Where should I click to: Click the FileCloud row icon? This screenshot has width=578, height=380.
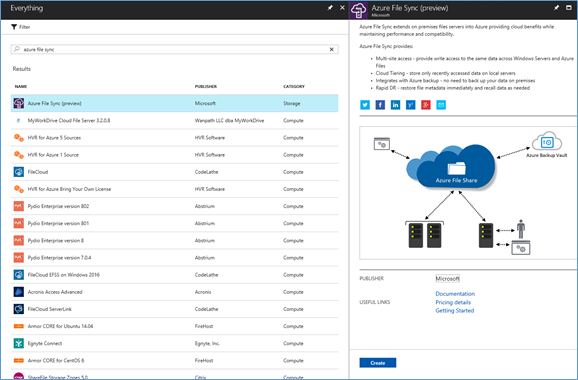point(19,172)
